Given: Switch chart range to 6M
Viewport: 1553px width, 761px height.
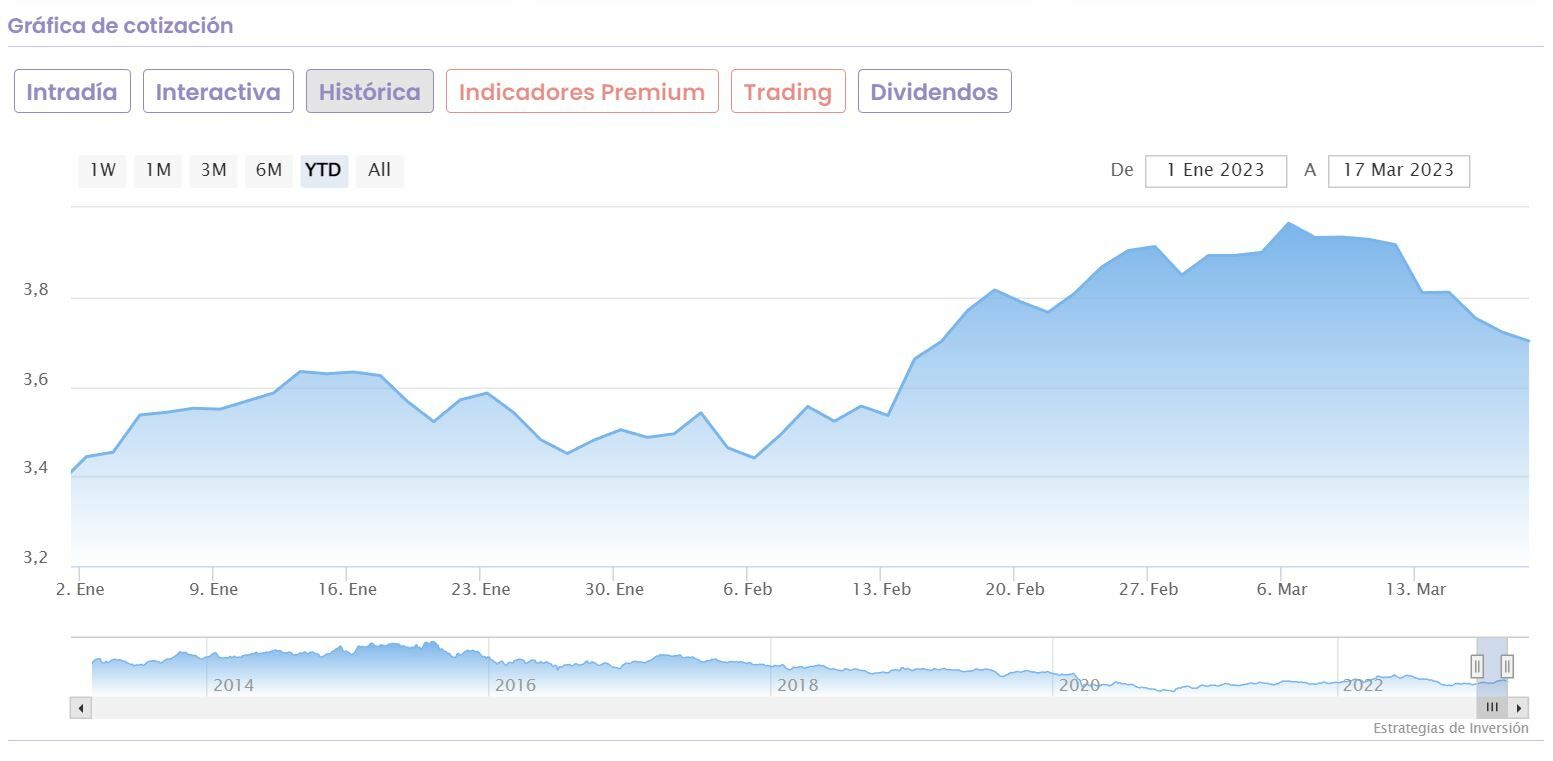Looking at the screenshot, I should (x=268, y=170).
